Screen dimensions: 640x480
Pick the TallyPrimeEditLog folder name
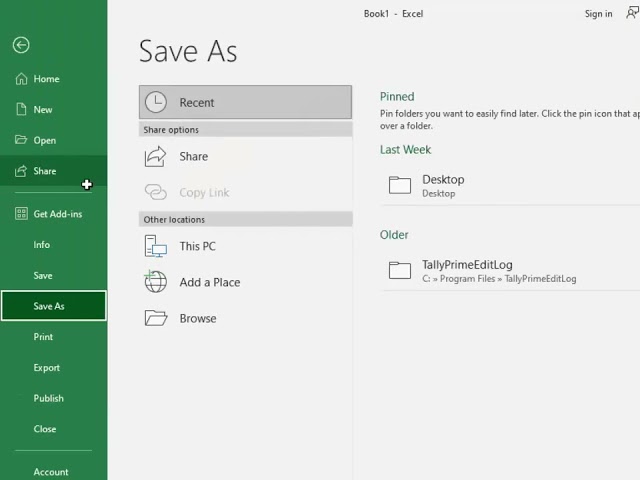point(467,264)
